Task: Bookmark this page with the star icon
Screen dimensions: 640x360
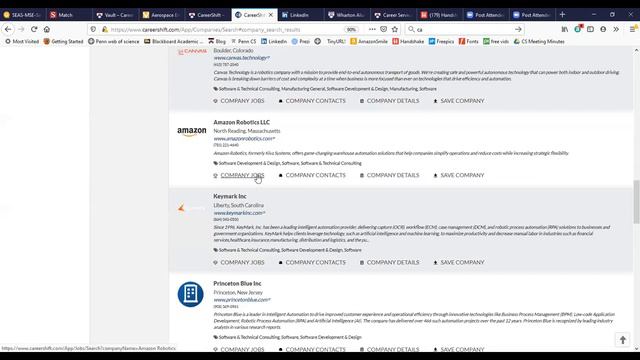Action: (395, 29)
